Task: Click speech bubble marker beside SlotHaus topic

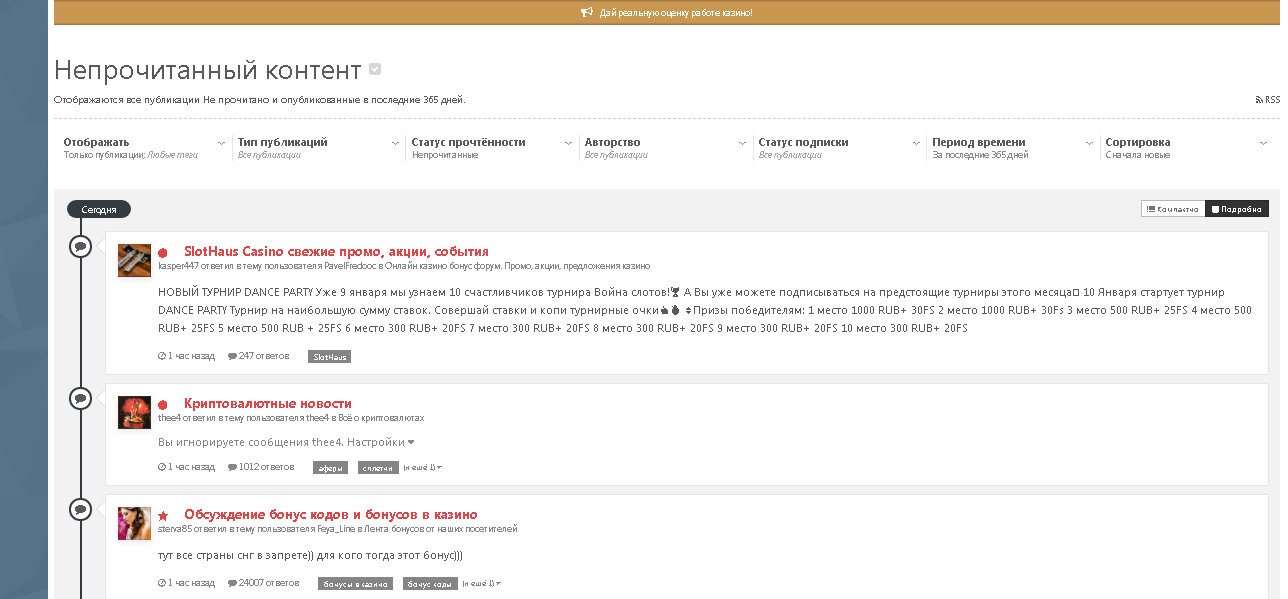Action: [x=80, y=246]
